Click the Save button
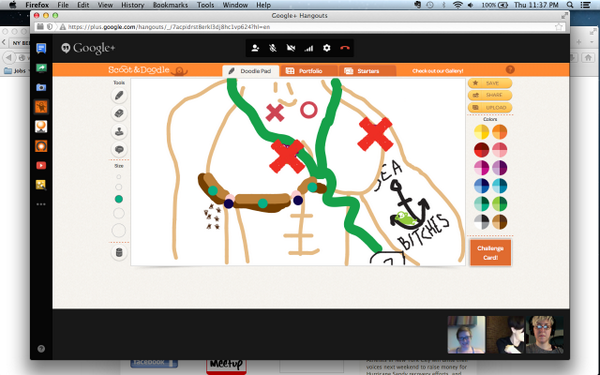This screenshot has height=375, width=600. 490,83
